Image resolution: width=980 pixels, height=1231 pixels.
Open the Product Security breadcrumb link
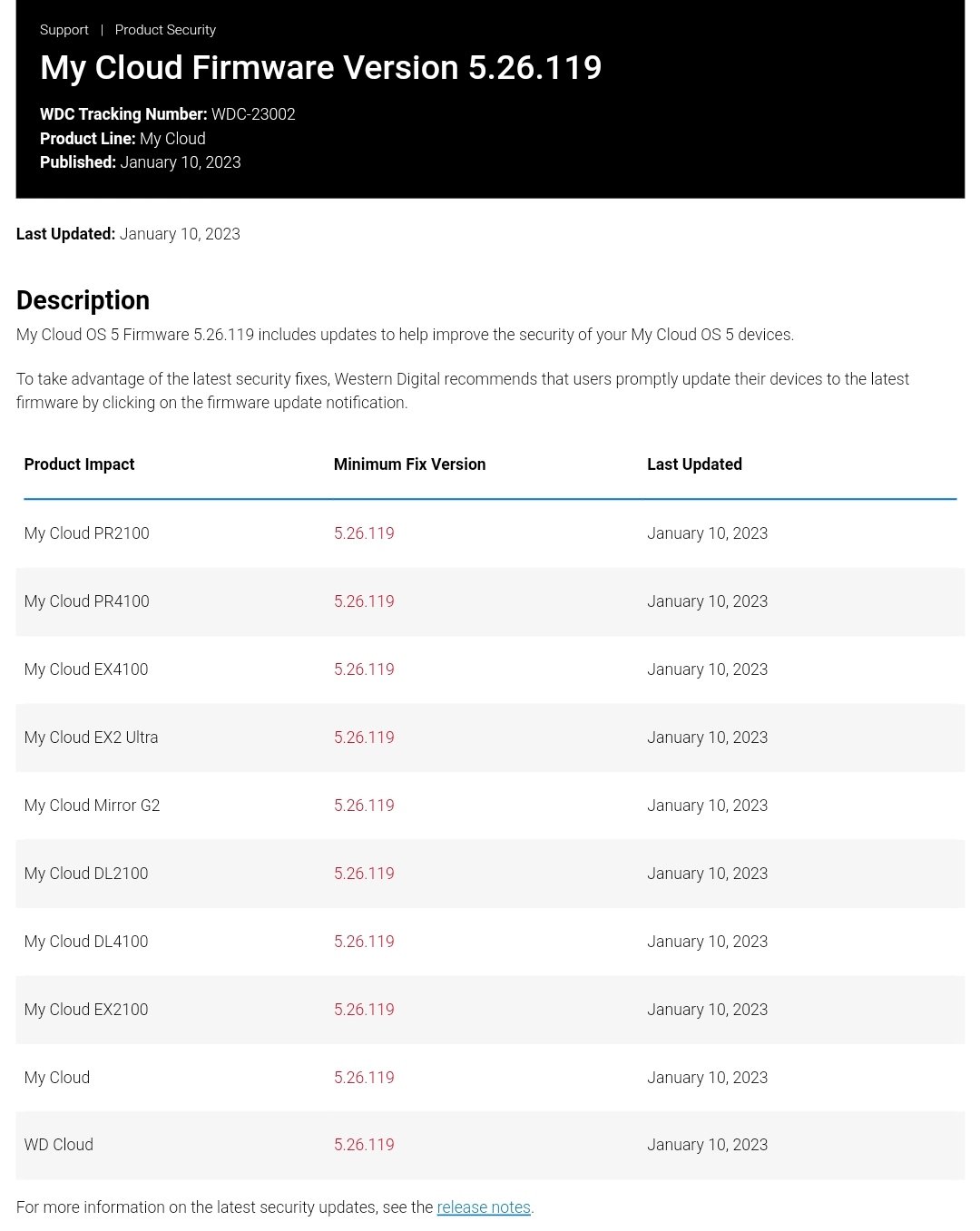pos(165,30)
